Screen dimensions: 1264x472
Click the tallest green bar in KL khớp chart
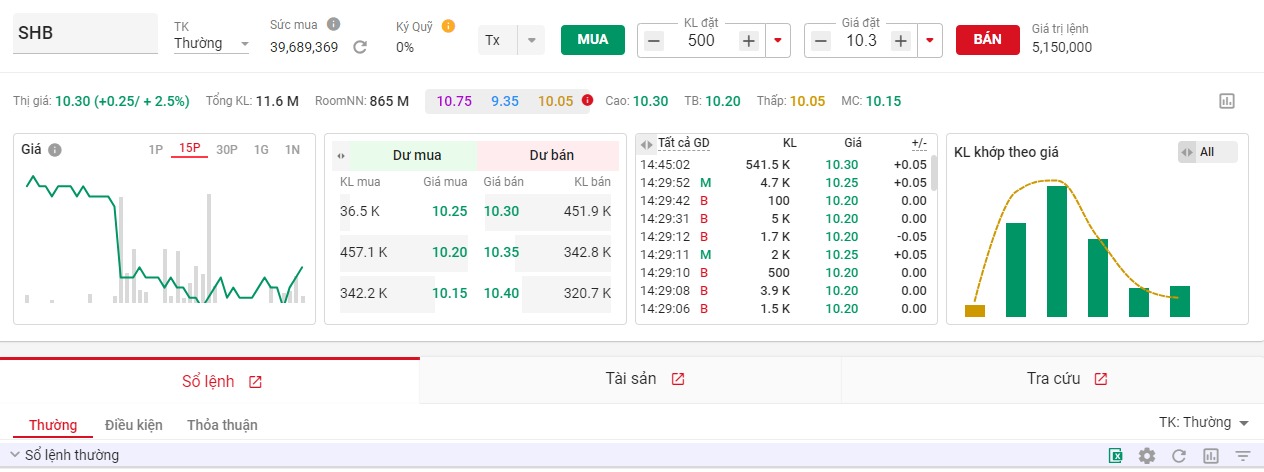click(x=1057, y=251)
